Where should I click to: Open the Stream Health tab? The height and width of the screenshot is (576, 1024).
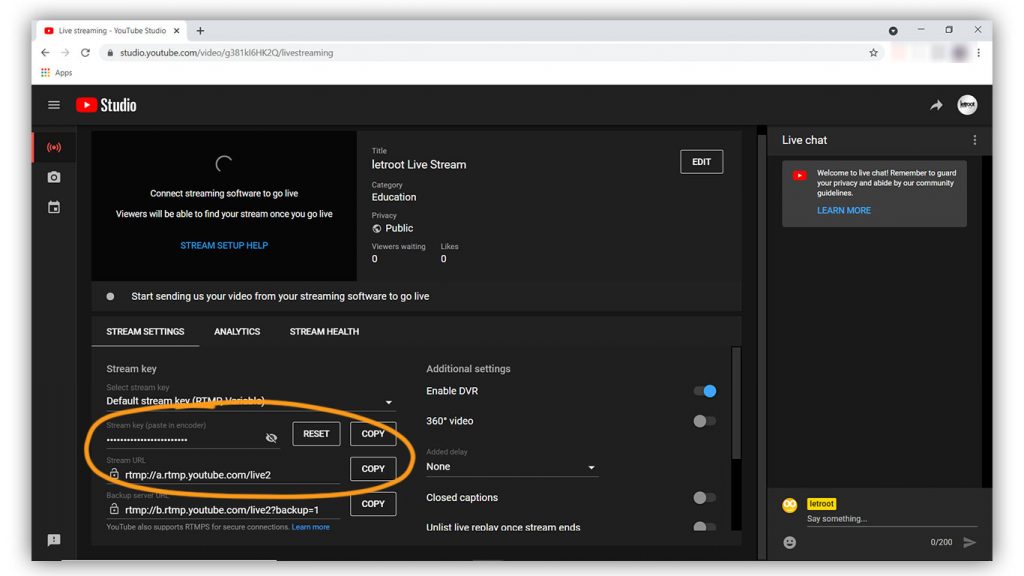pyautogui.click(x=324, y=332)
